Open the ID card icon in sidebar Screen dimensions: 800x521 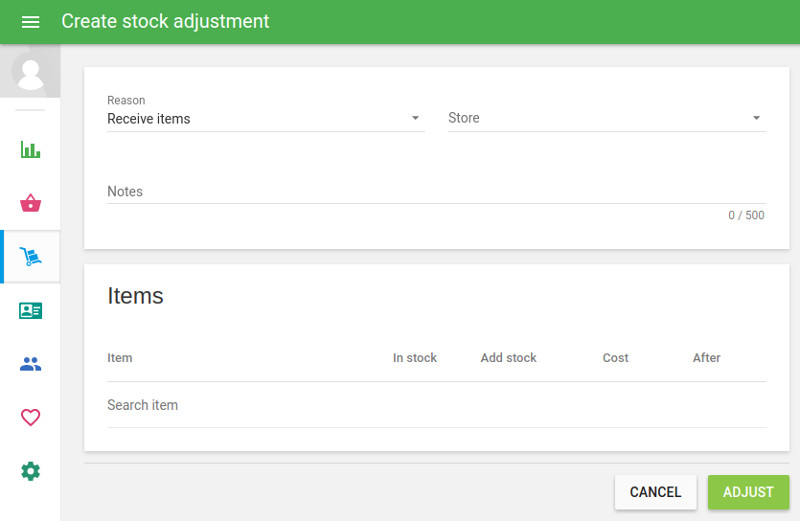[x=30, y=311]
